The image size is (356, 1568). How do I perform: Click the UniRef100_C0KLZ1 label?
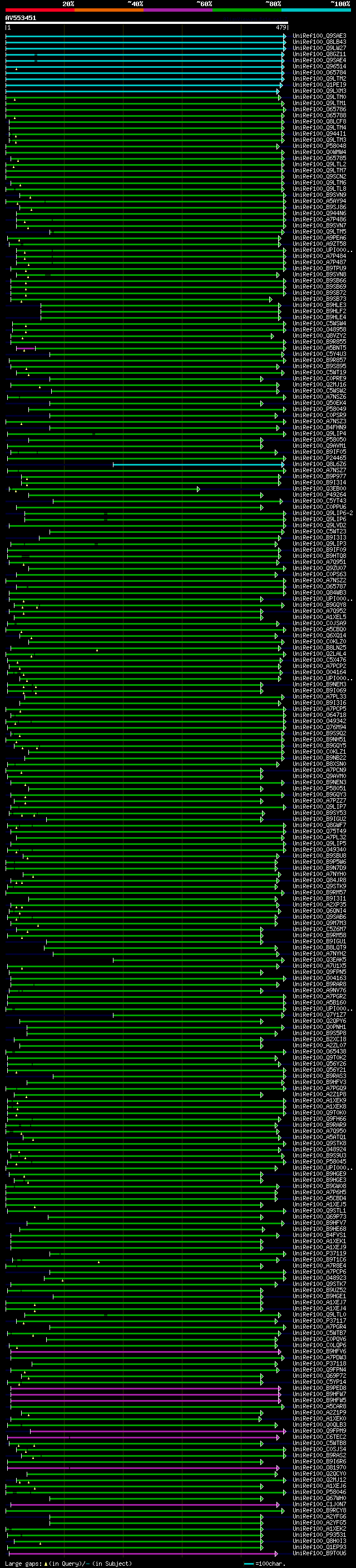pos(319,752)
